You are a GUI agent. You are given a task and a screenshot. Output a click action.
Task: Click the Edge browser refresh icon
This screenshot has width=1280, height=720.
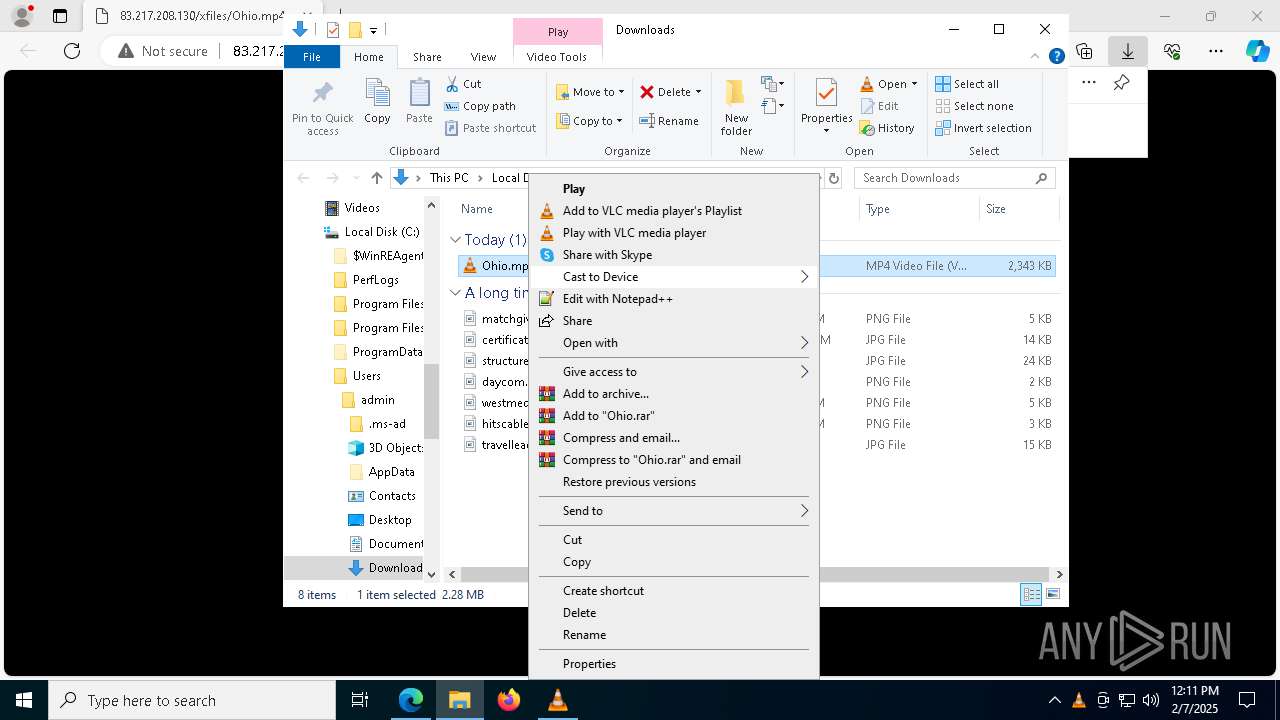point(72,51)
